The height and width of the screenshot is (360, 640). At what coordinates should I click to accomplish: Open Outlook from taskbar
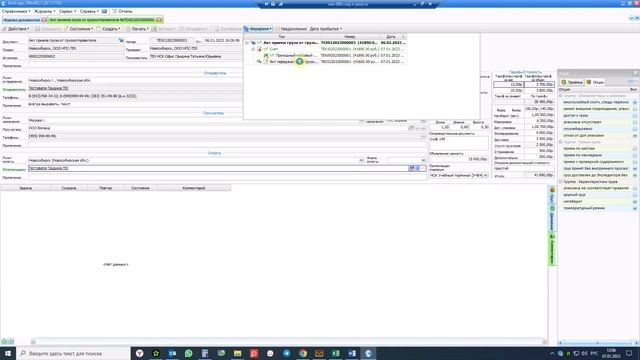172,353
